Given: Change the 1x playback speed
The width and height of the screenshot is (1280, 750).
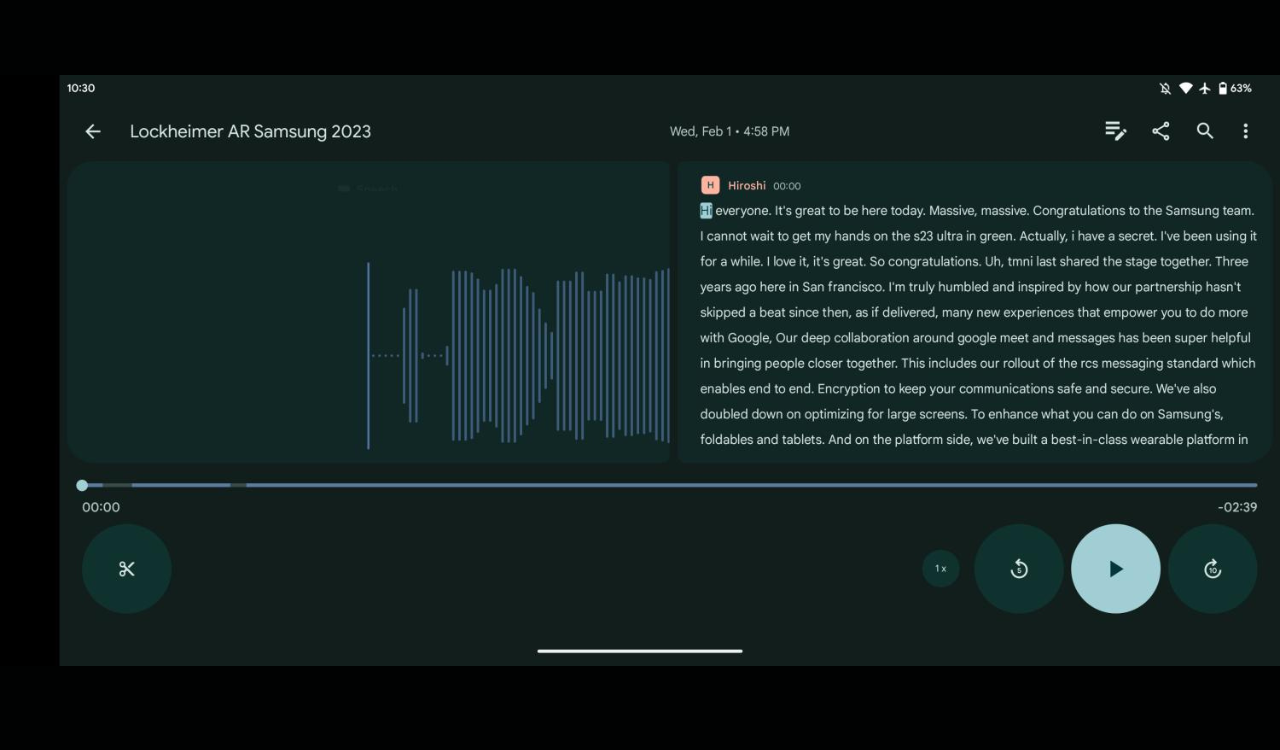Looking at the screenshot, I should [941, 569].
